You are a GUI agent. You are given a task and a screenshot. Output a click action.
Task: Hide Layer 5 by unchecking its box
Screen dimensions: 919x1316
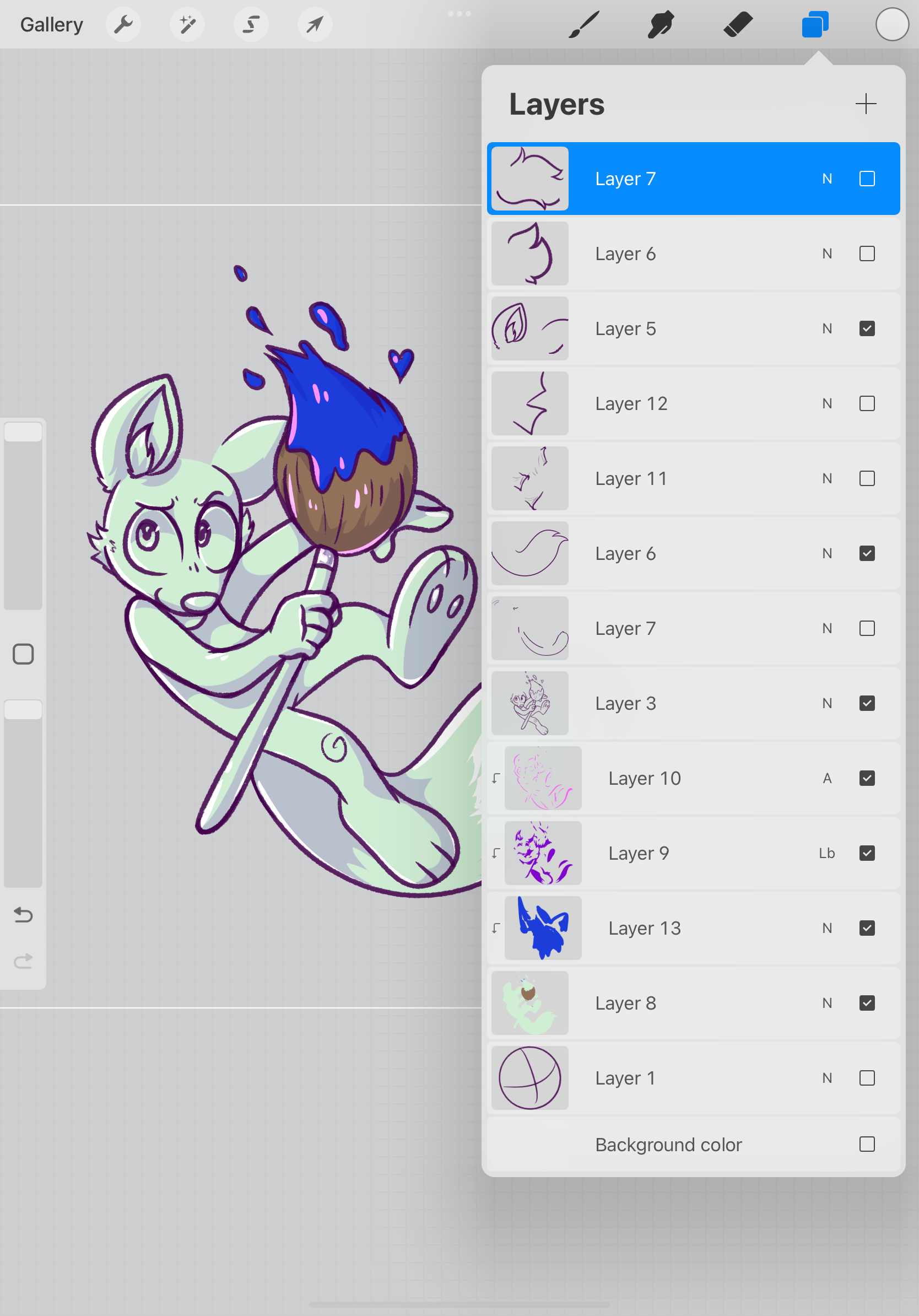[867, 328]
